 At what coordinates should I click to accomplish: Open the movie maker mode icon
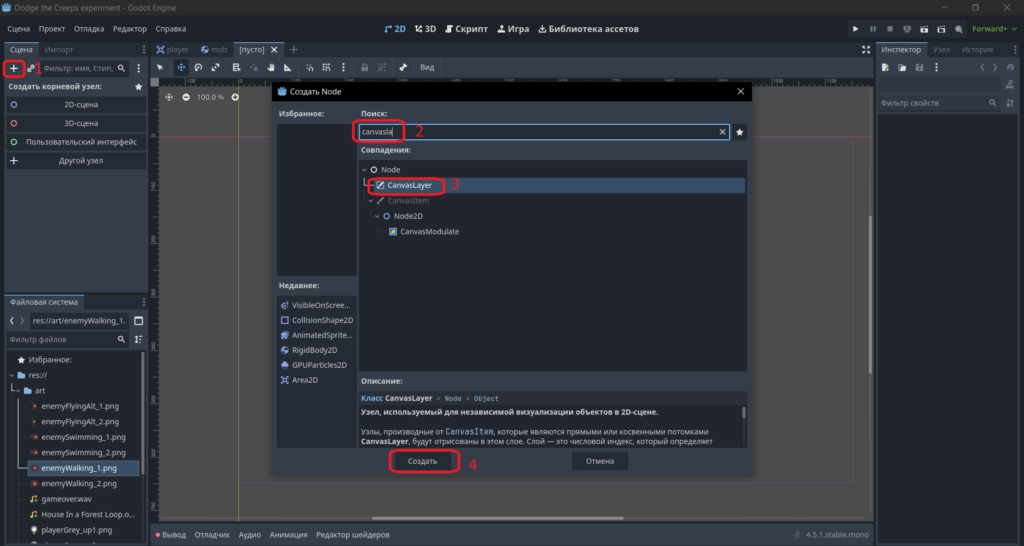pos(958,29)
